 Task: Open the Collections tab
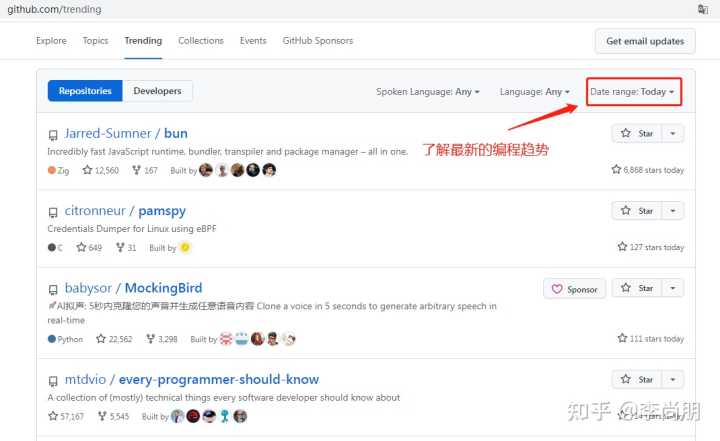coord(201,41)
